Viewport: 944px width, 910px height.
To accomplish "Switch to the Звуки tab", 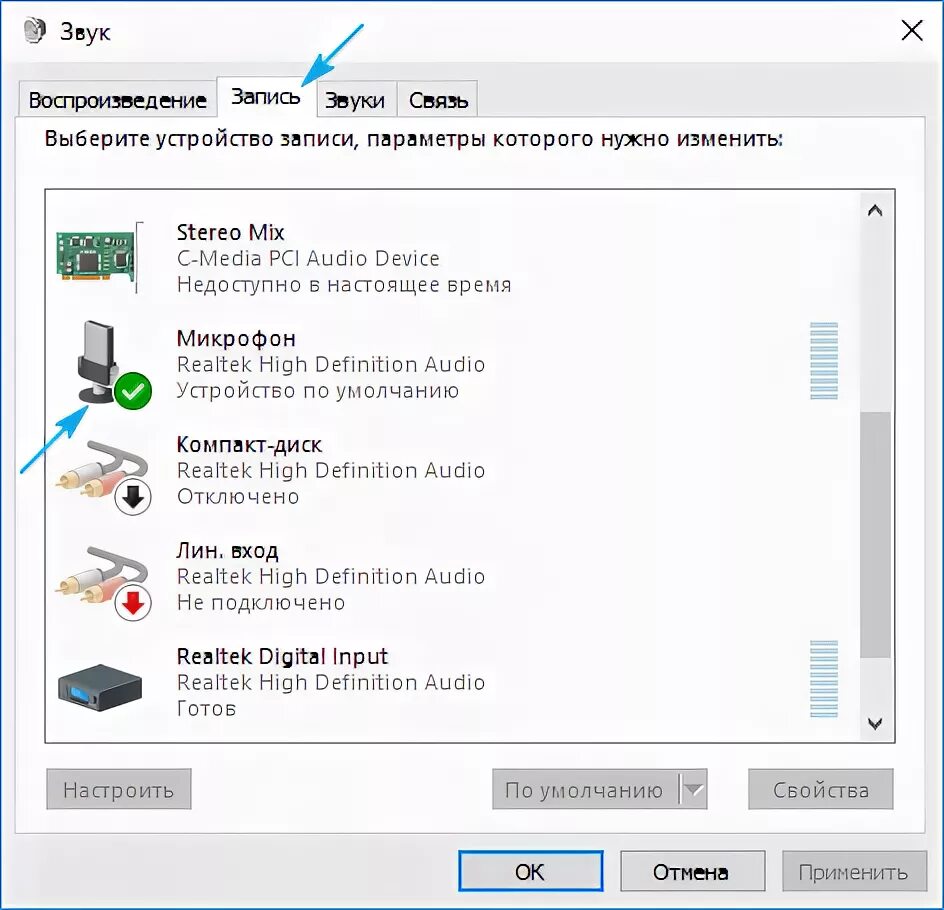I will click(x=355, y=99).
